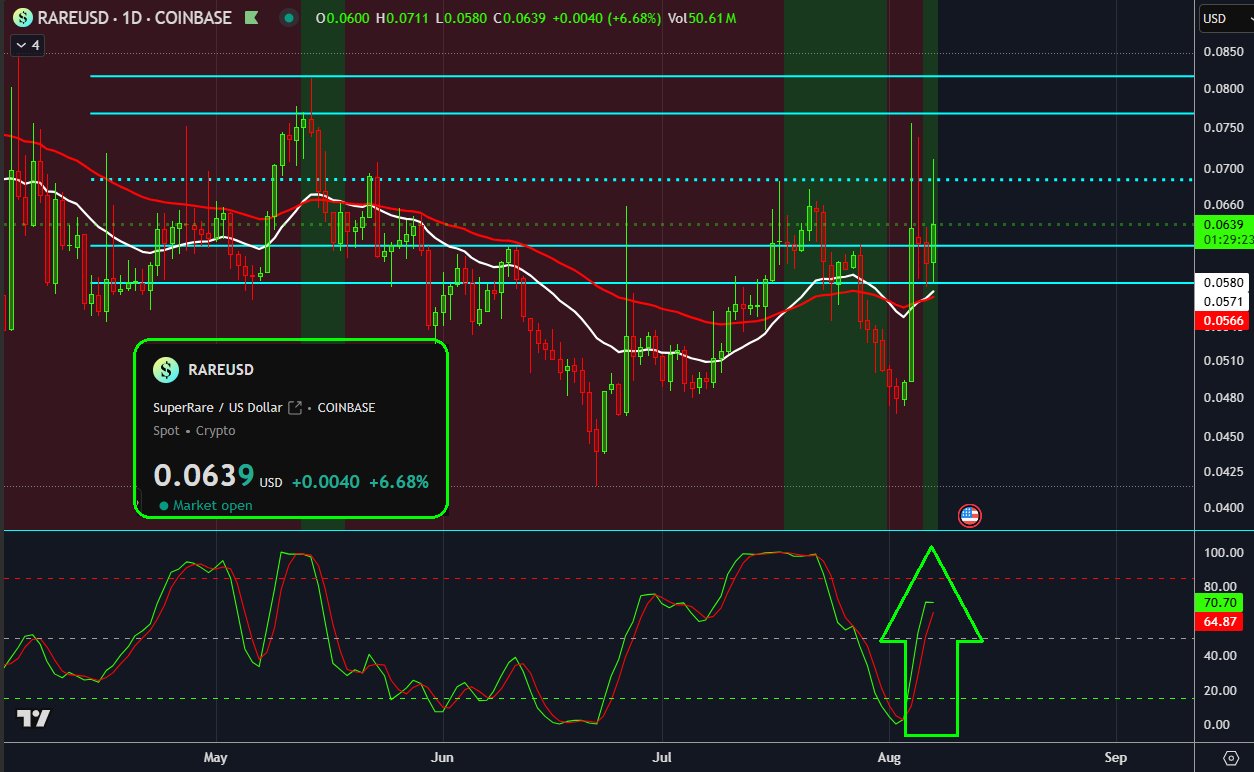
Task: Click the COINBASE exchange link in card
Action: (346, 408)
